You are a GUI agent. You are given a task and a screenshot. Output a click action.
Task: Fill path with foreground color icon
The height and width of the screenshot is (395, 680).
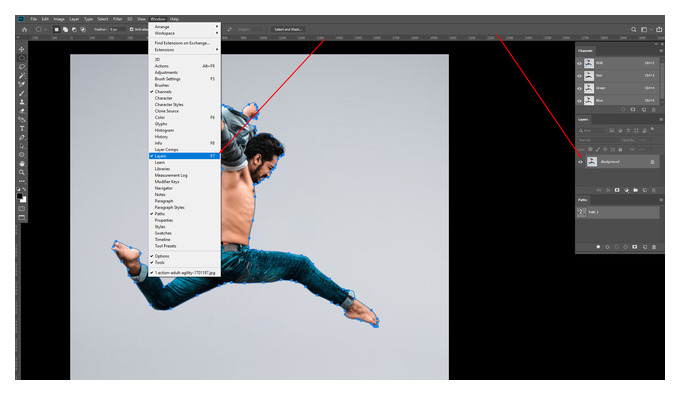[x=598, y=247]
